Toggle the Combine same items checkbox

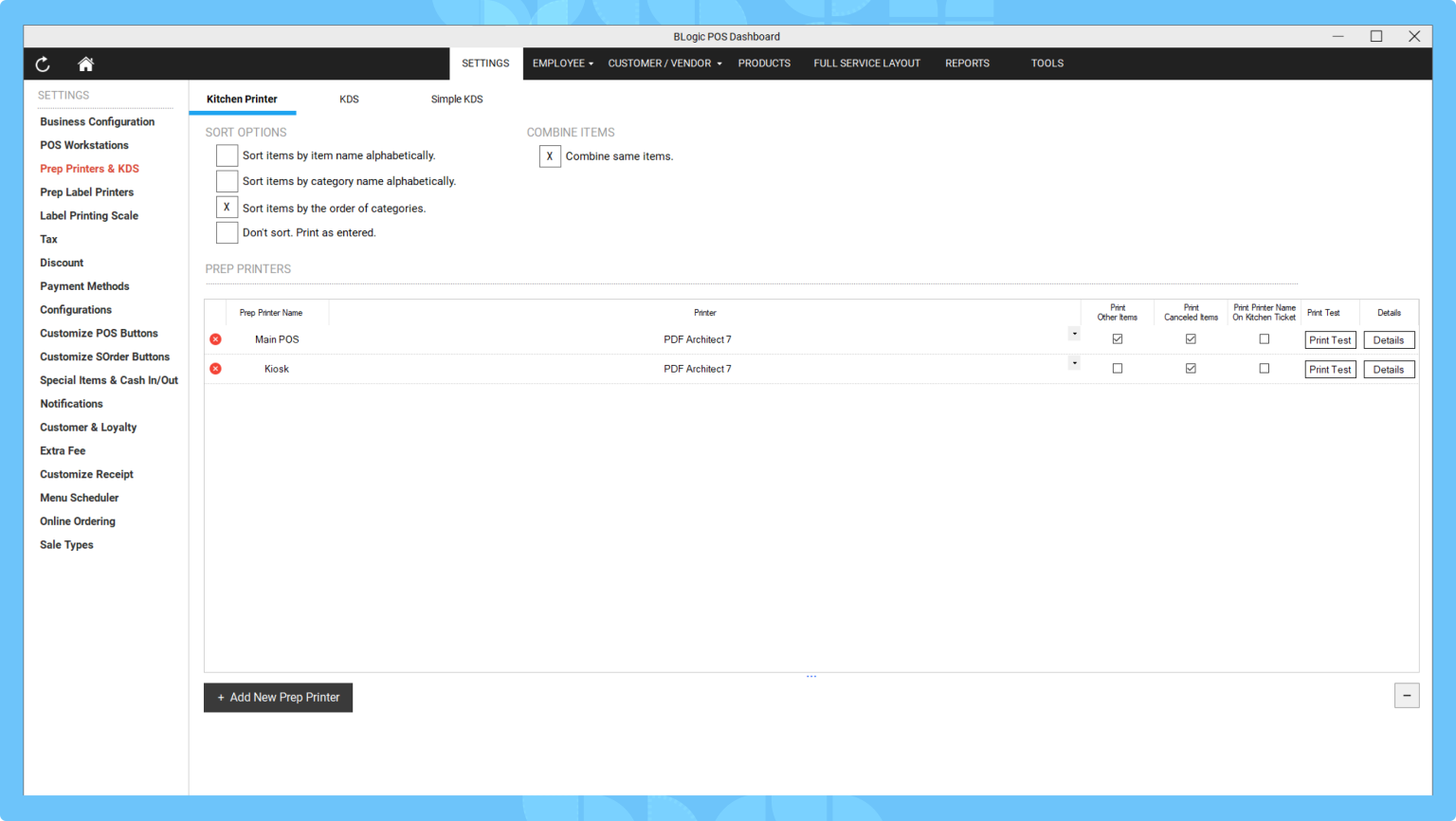click(x=550, y=156)
